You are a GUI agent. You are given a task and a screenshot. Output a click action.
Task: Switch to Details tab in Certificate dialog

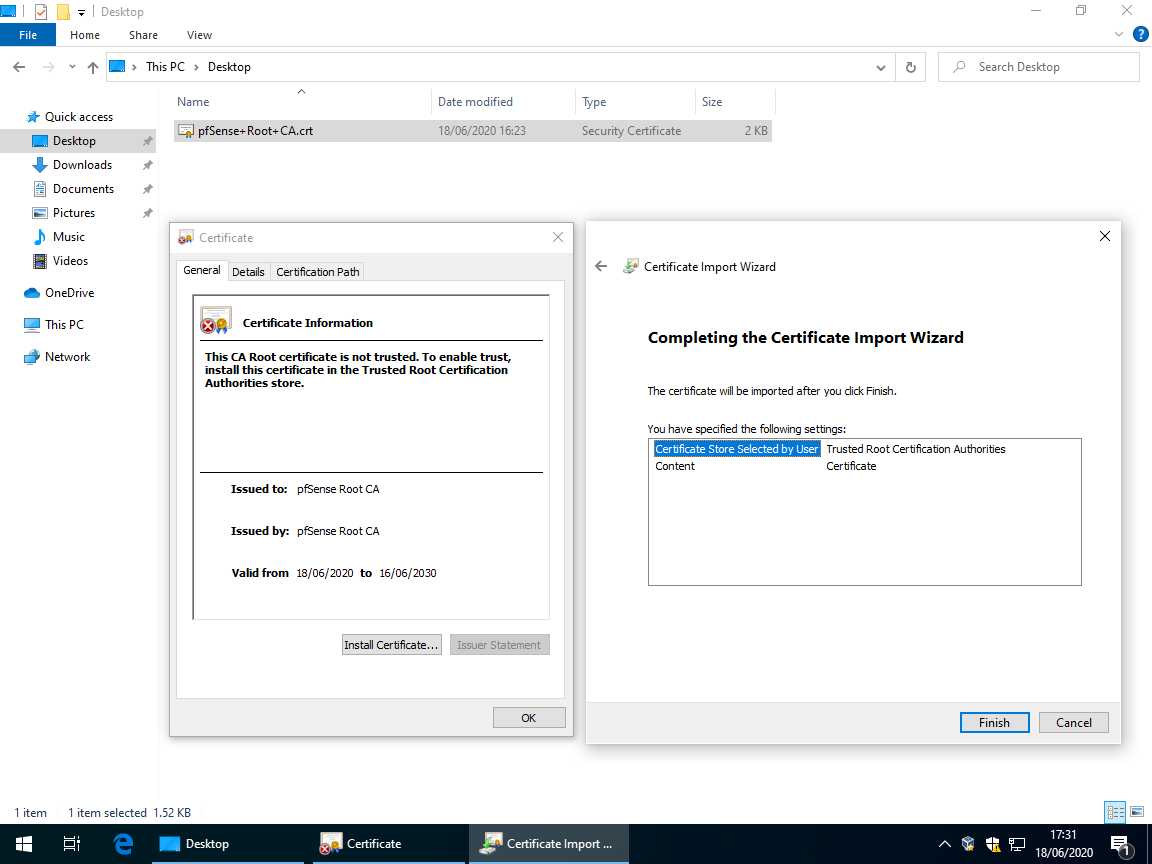(248, 272)
